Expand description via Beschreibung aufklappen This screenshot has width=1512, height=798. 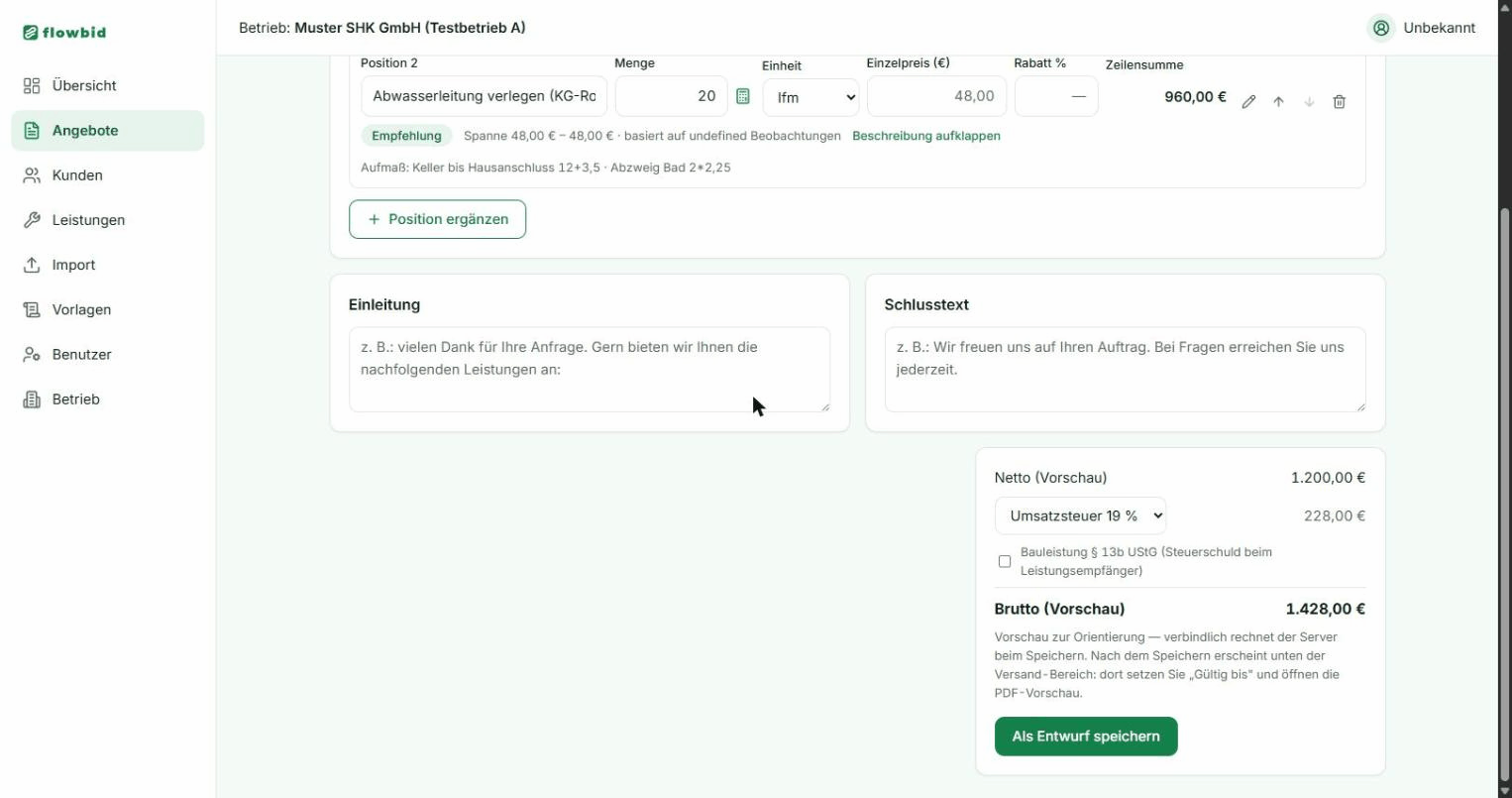tap(926, 136)
